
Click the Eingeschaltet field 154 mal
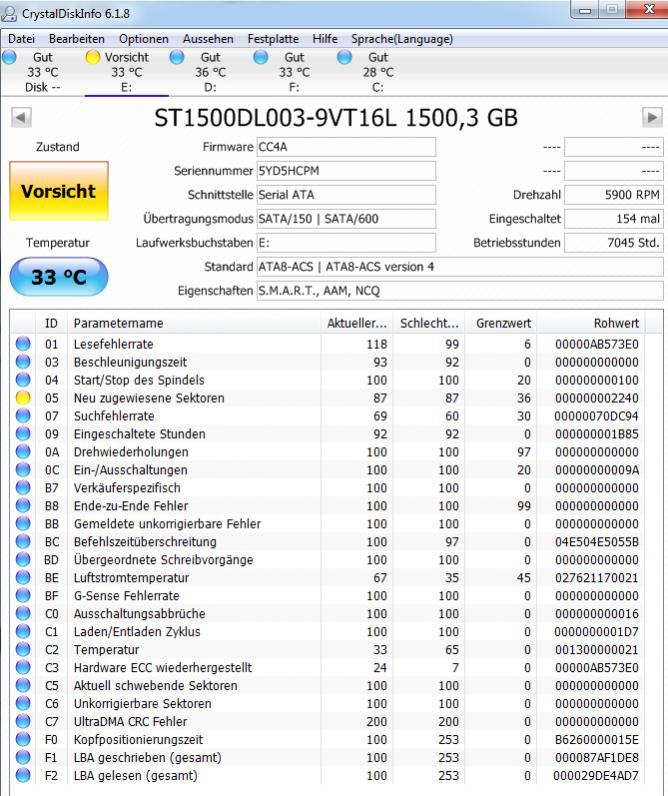(x=614, y=219)
